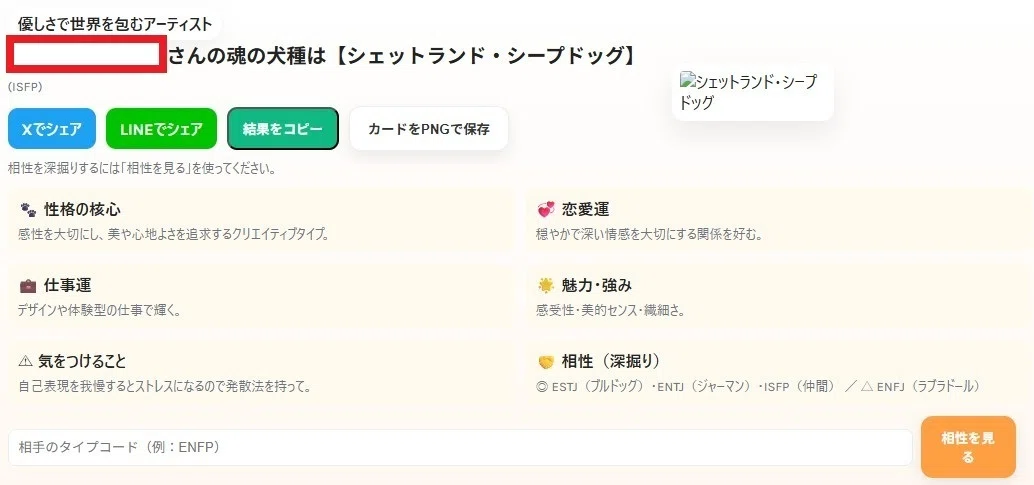Click the orange 相性を見る button
The image size is (1034, 485).
tap(968, 447)
